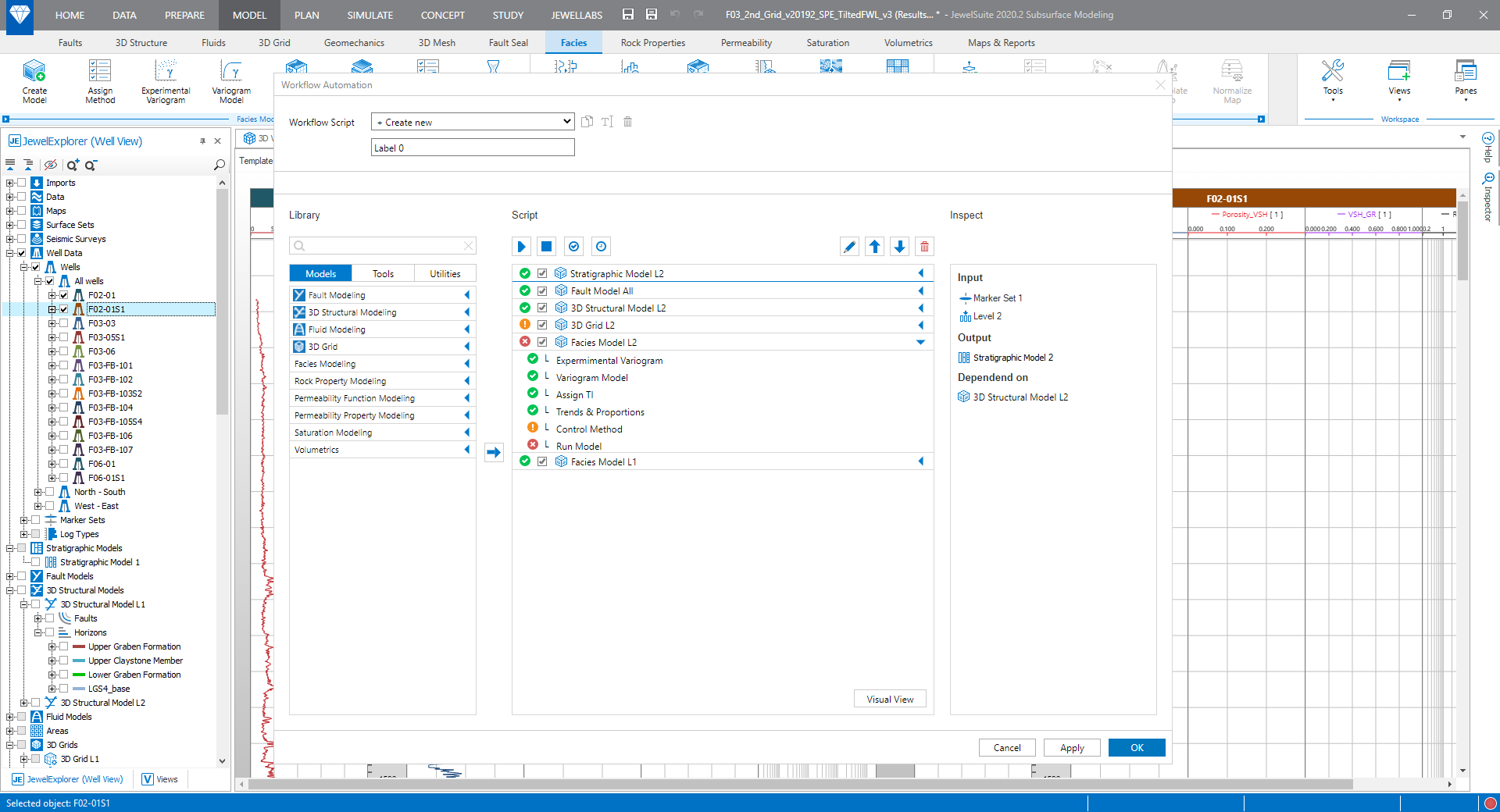This screenshot has width=1500, height=812.
Task: Click the JewelExplorer vertical scrollbar
Action: [222, 301]
